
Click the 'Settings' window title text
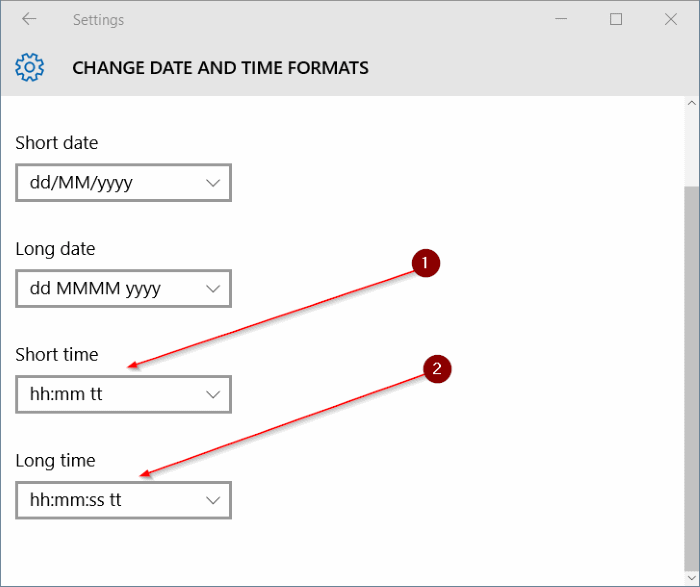point(99,20)
